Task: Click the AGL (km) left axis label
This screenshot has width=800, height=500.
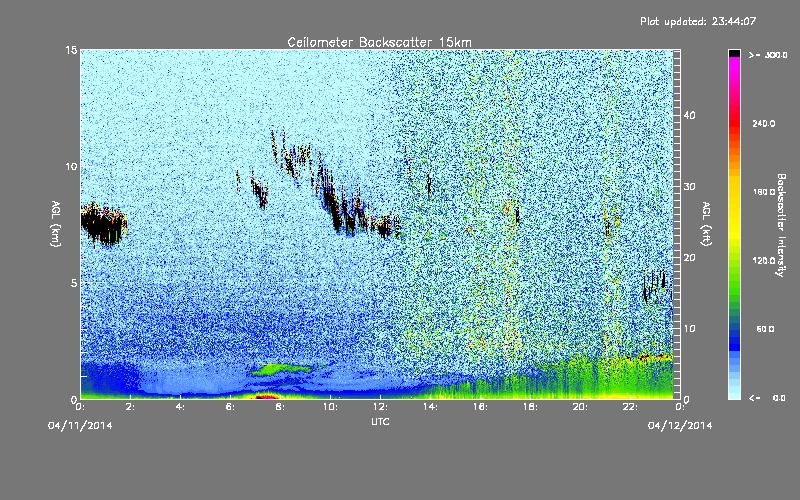Action: click(56, 224)
